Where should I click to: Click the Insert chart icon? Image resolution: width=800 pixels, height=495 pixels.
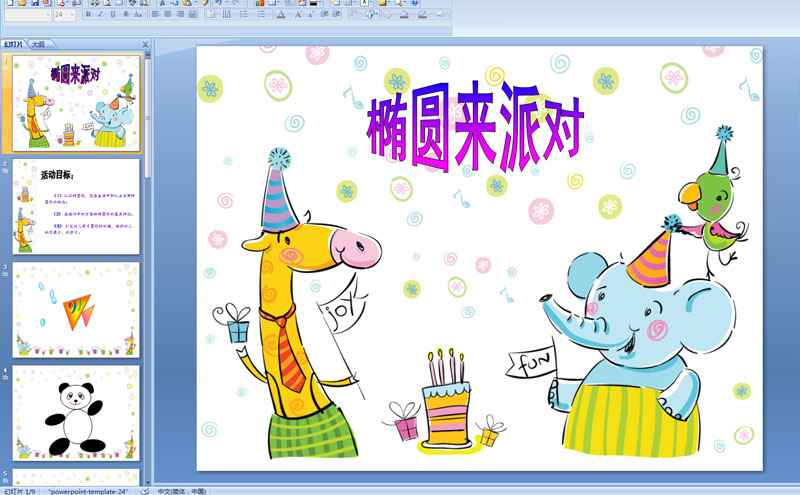coord(260,3)
